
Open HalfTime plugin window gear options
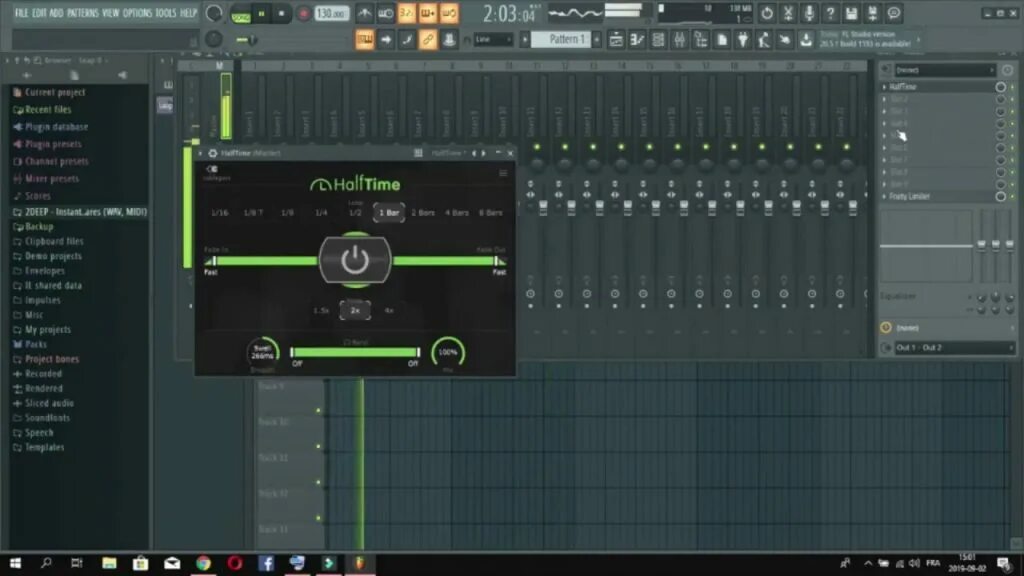(212, 153)
